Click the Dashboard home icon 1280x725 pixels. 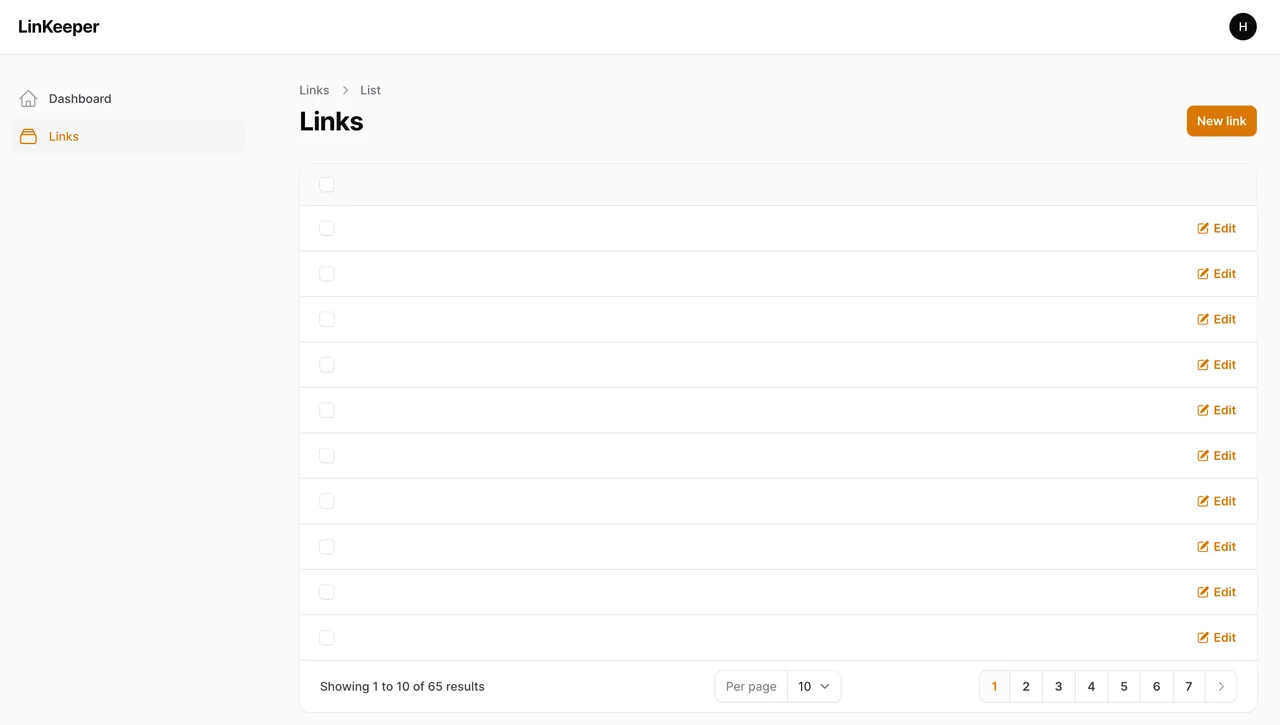28,99
